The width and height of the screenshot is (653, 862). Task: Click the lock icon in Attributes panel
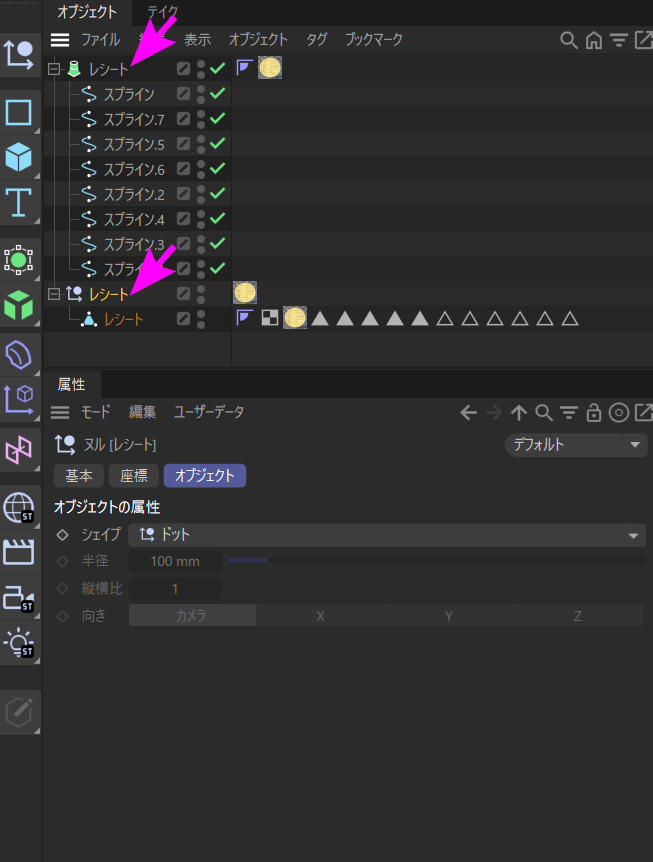594,412
